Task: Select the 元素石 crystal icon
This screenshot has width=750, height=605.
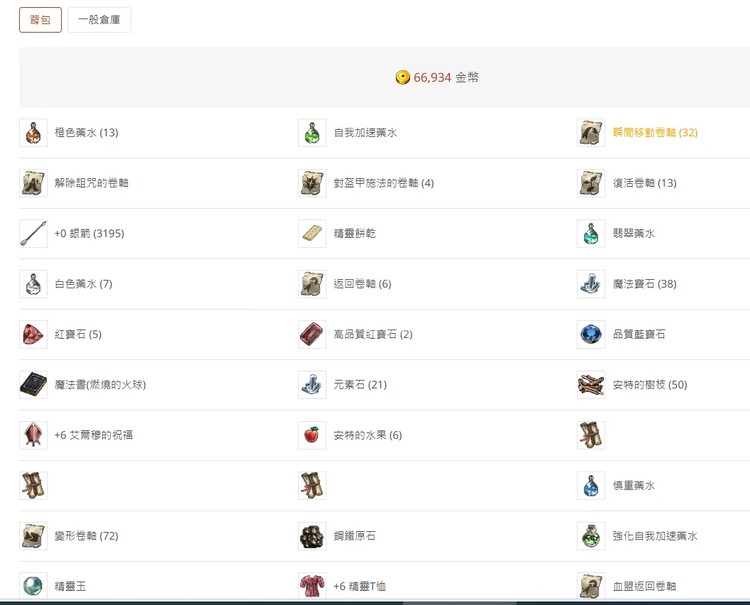Action: (312, 385)
